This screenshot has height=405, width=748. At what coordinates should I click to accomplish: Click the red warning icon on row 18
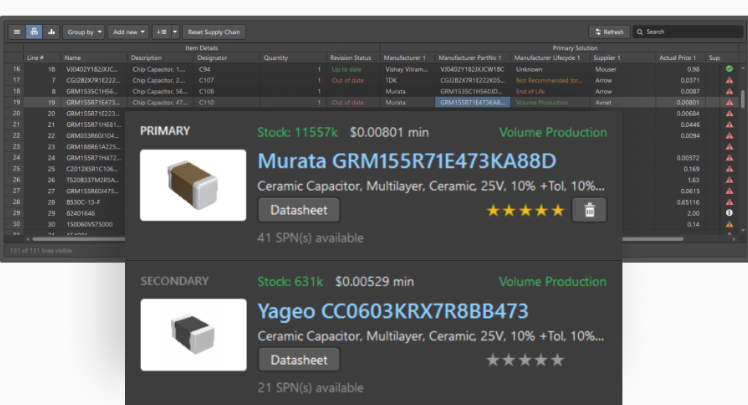pos(729,91)
